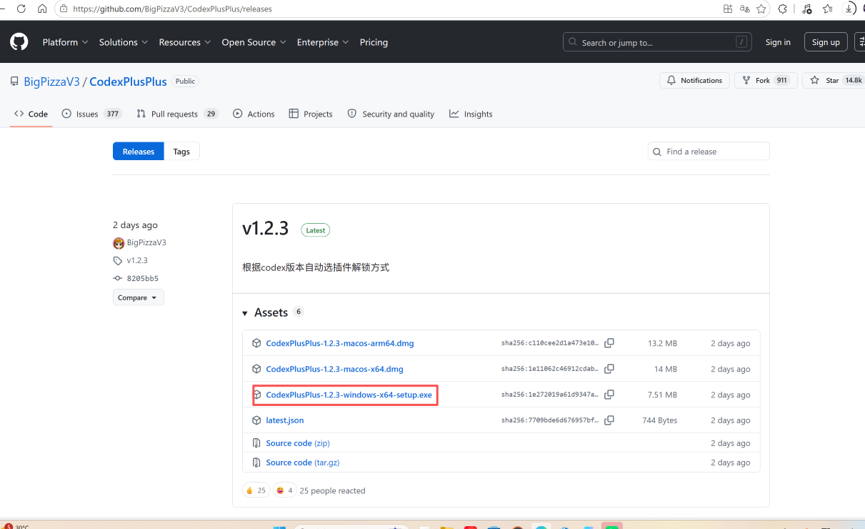The width and height of the screenshot is (865, 529).
Task: Click the 25 people reacted text
Action: (x=332, y=490)
